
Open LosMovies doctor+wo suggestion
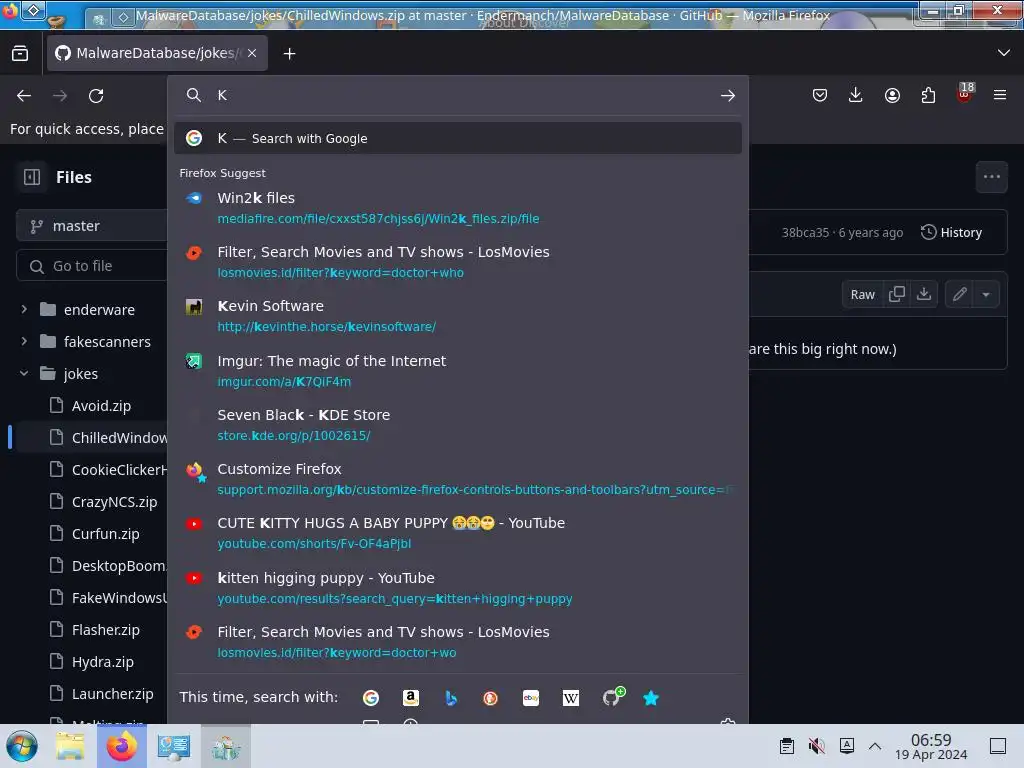point(458,642)
